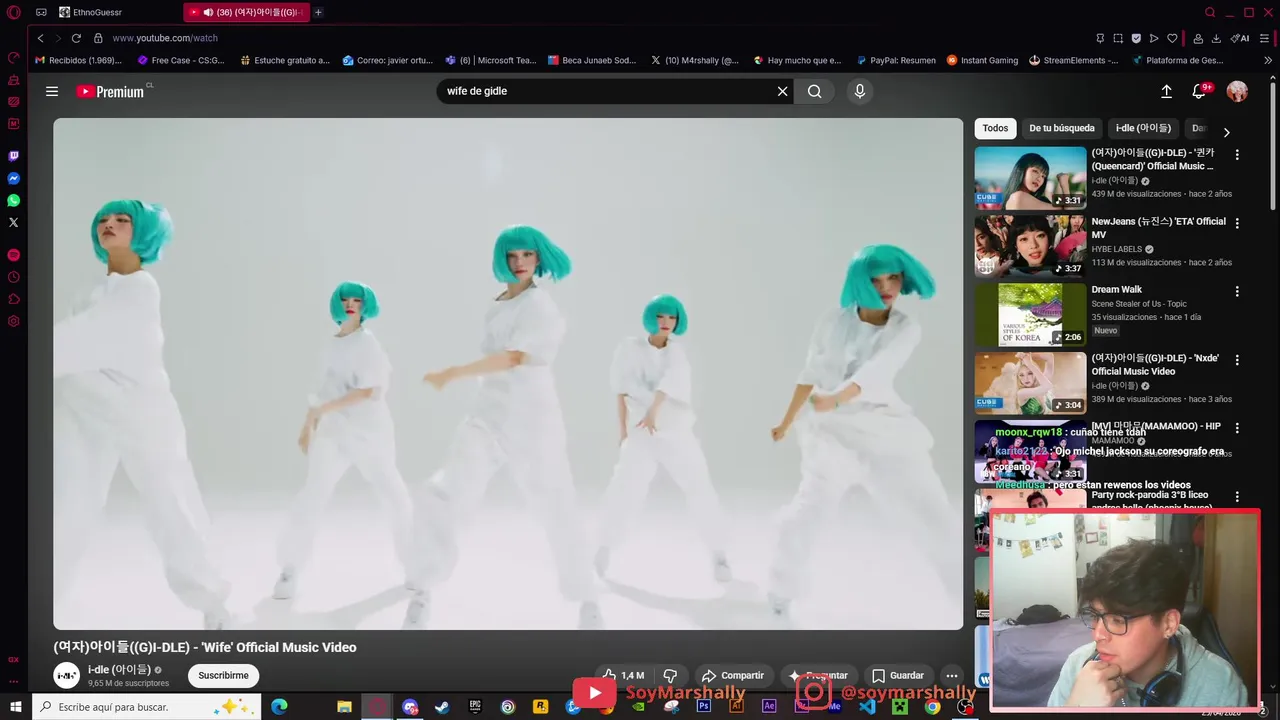Open WhatsApp in the Opera sidebar
Viewport: 1280px width, 720px height.
(x=14, y=200)
